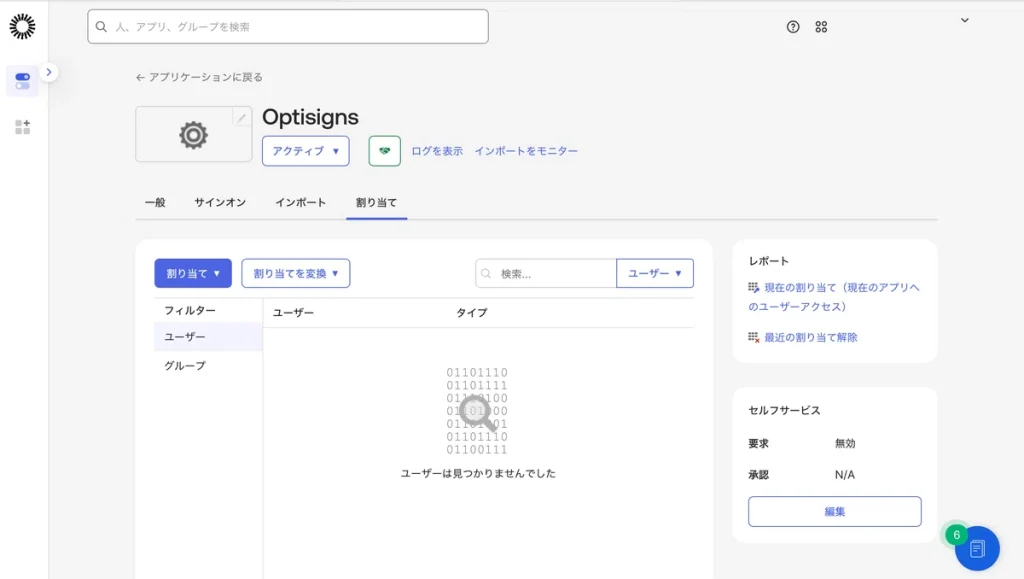Open the 割り当て dropdown button
Screen dimensions: 1024x579
coord(193,273)
